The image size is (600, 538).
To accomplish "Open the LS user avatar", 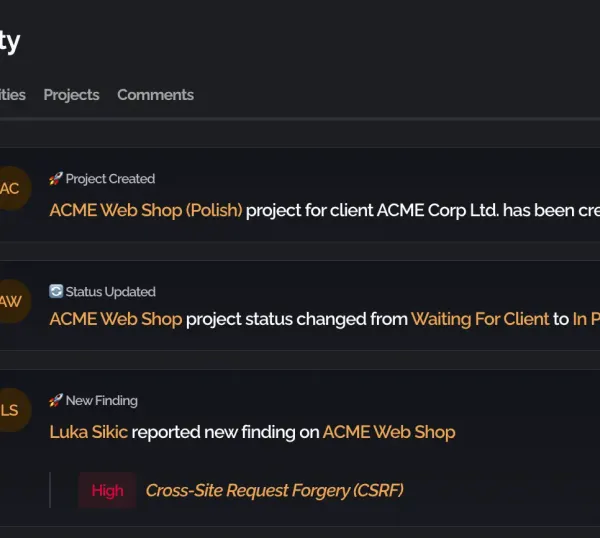I will [x=10, y=411].
